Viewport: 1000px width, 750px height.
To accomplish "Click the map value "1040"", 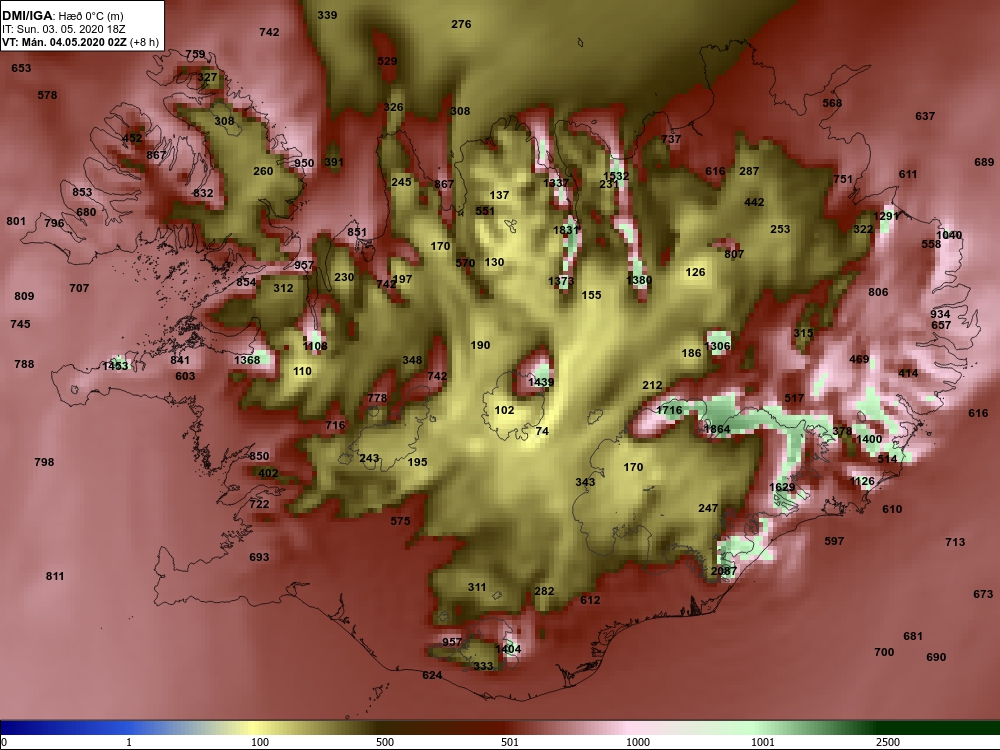I will click(x=949, y=235).
